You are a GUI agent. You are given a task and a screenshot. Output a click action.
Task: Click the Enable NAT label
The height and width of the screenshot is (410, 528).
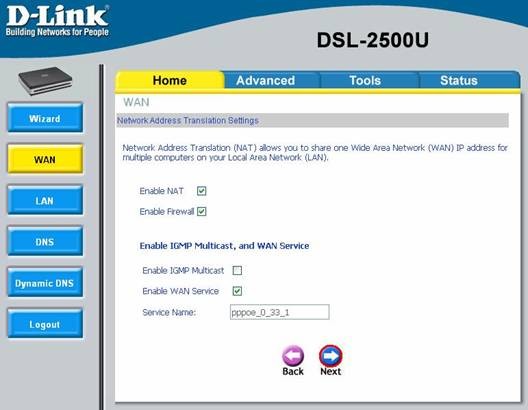point(161,191)
